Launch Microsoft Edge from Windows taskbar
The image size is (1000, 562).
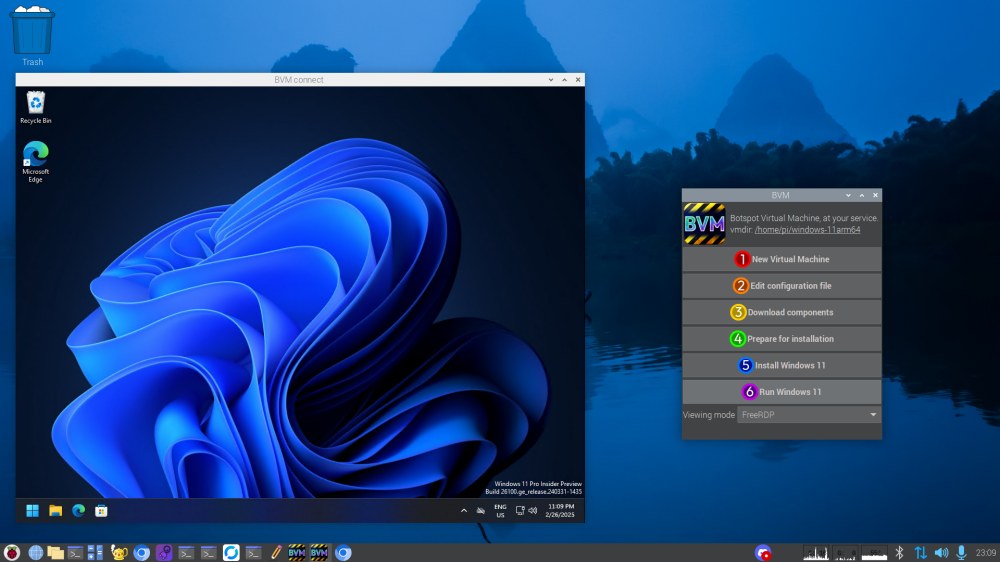(x=78, y=511)
